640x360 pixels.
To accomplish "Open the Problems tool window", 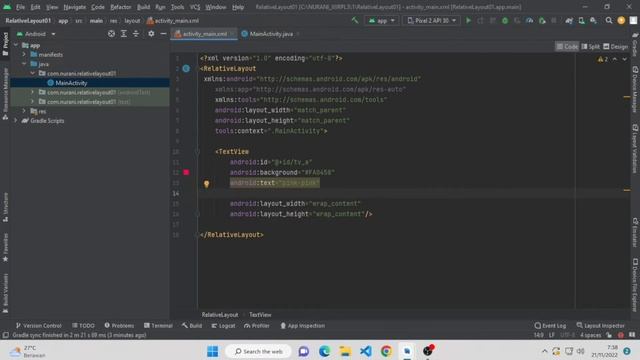I will click(119, 325).
